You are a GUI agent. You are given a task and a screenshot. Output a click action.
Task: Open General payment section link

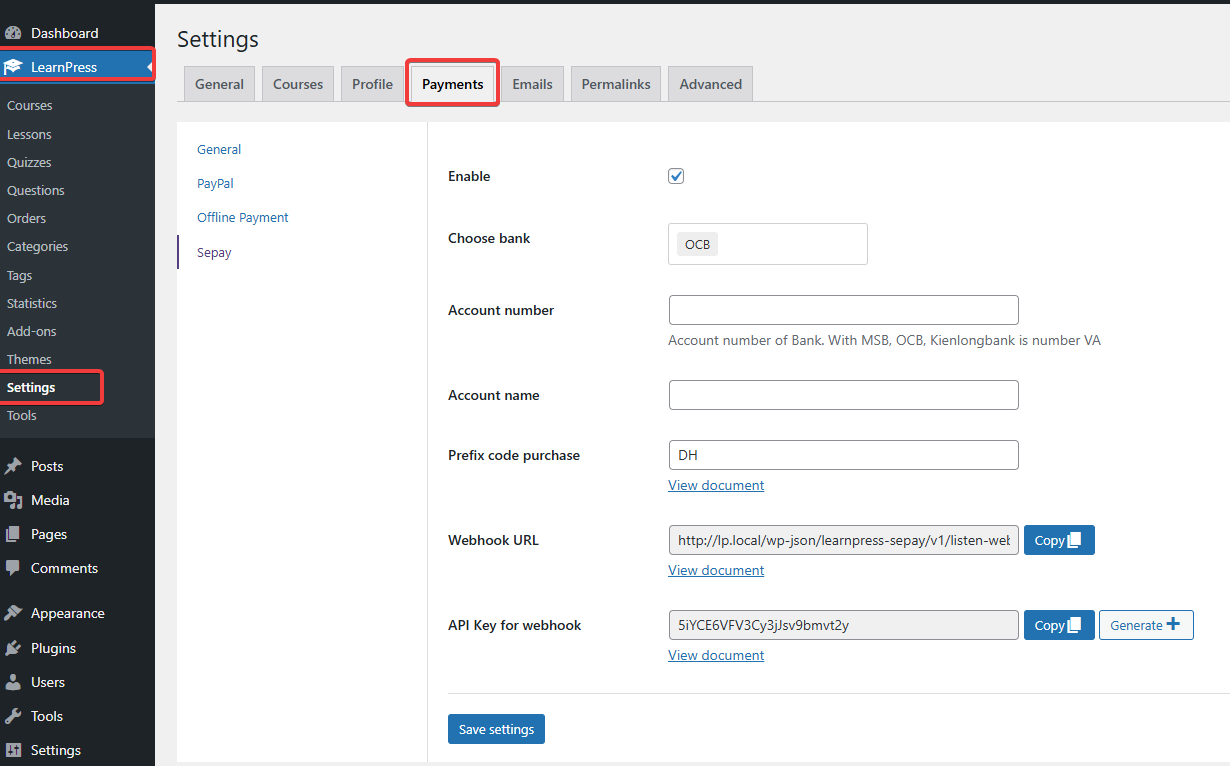click(x=219, y=149)
